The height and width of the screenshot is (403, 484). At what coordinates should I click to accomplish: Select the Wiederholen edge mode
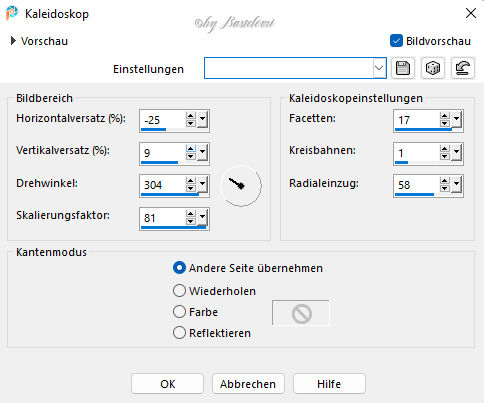(179, 291)
